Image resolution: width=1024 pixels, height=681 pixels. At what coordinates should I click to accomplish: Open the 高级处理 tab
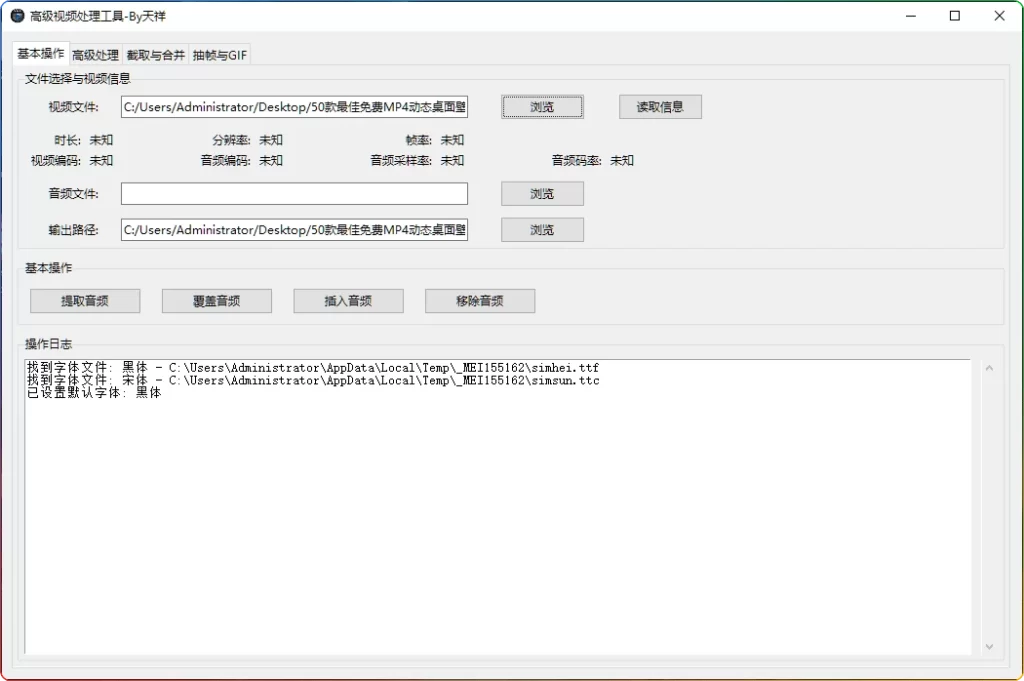[x=95, y=56]
